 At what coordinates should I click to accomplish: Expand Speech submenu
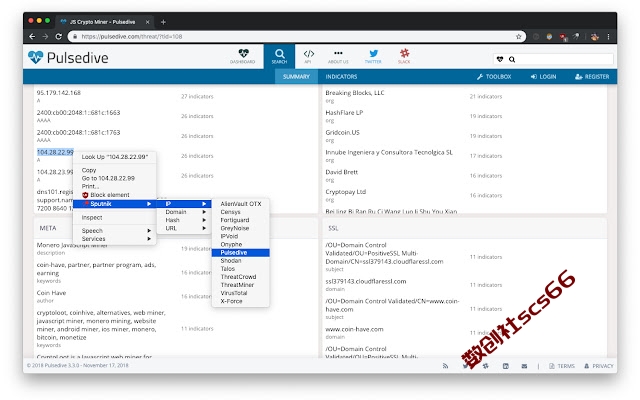point(115,231)
